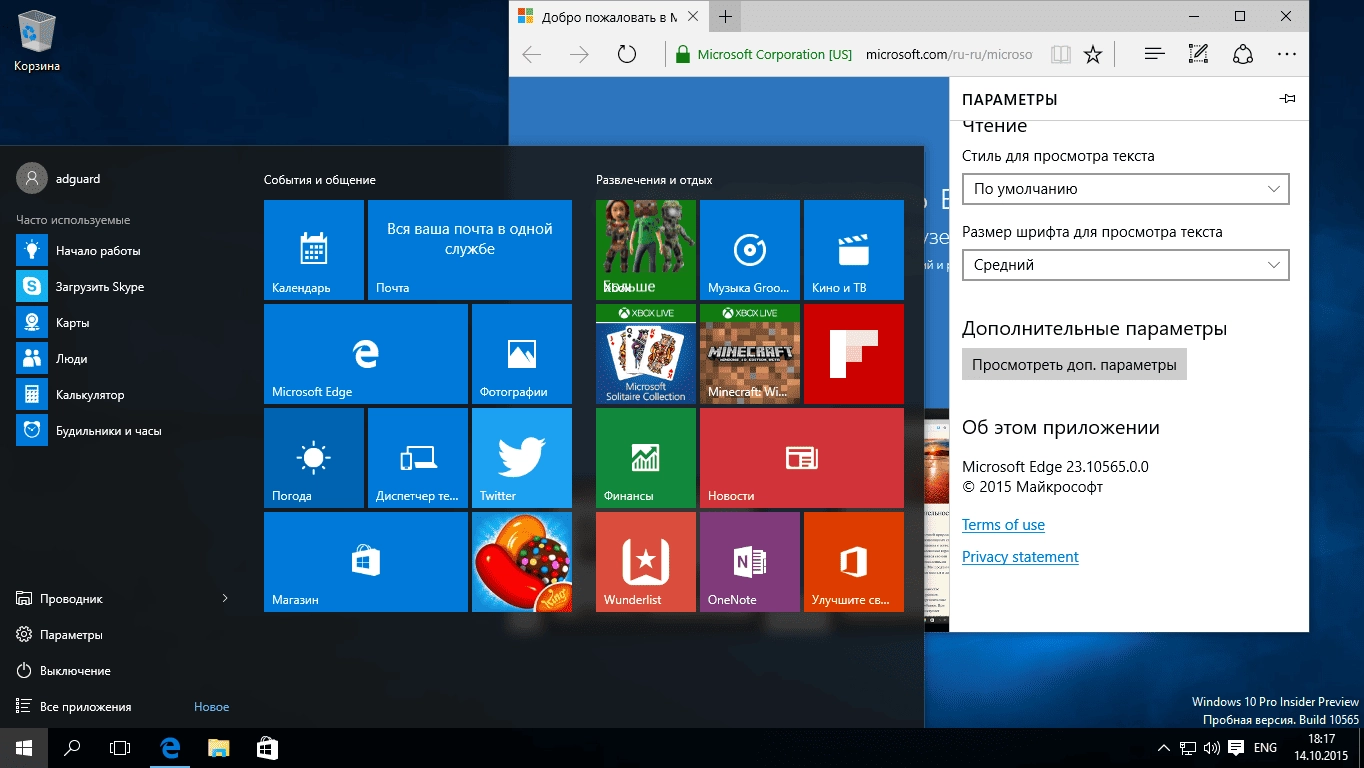Open the Minecraft tile
Viewport: 1364px width, 768px height.
[x=750, y=354]
